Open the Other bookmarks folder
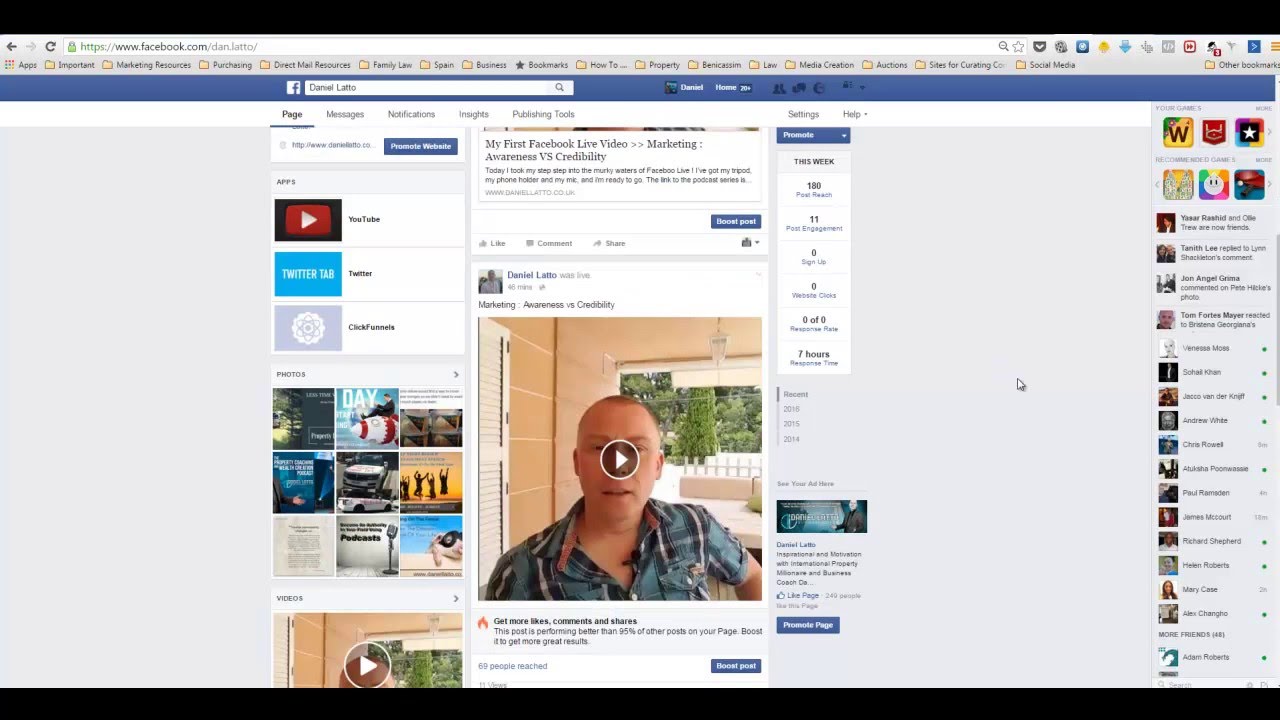 (1243, 65)
